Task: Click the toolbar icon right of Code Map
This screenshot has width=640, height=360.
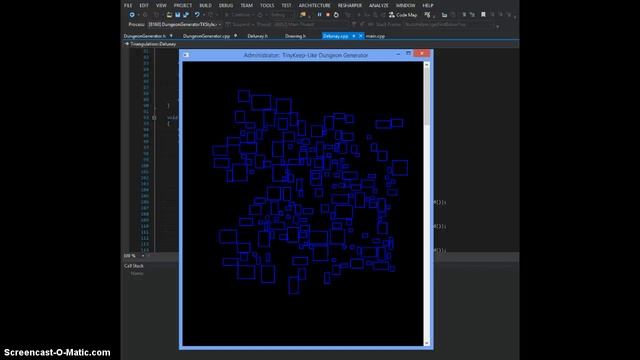Action: (x=427, y=15)
